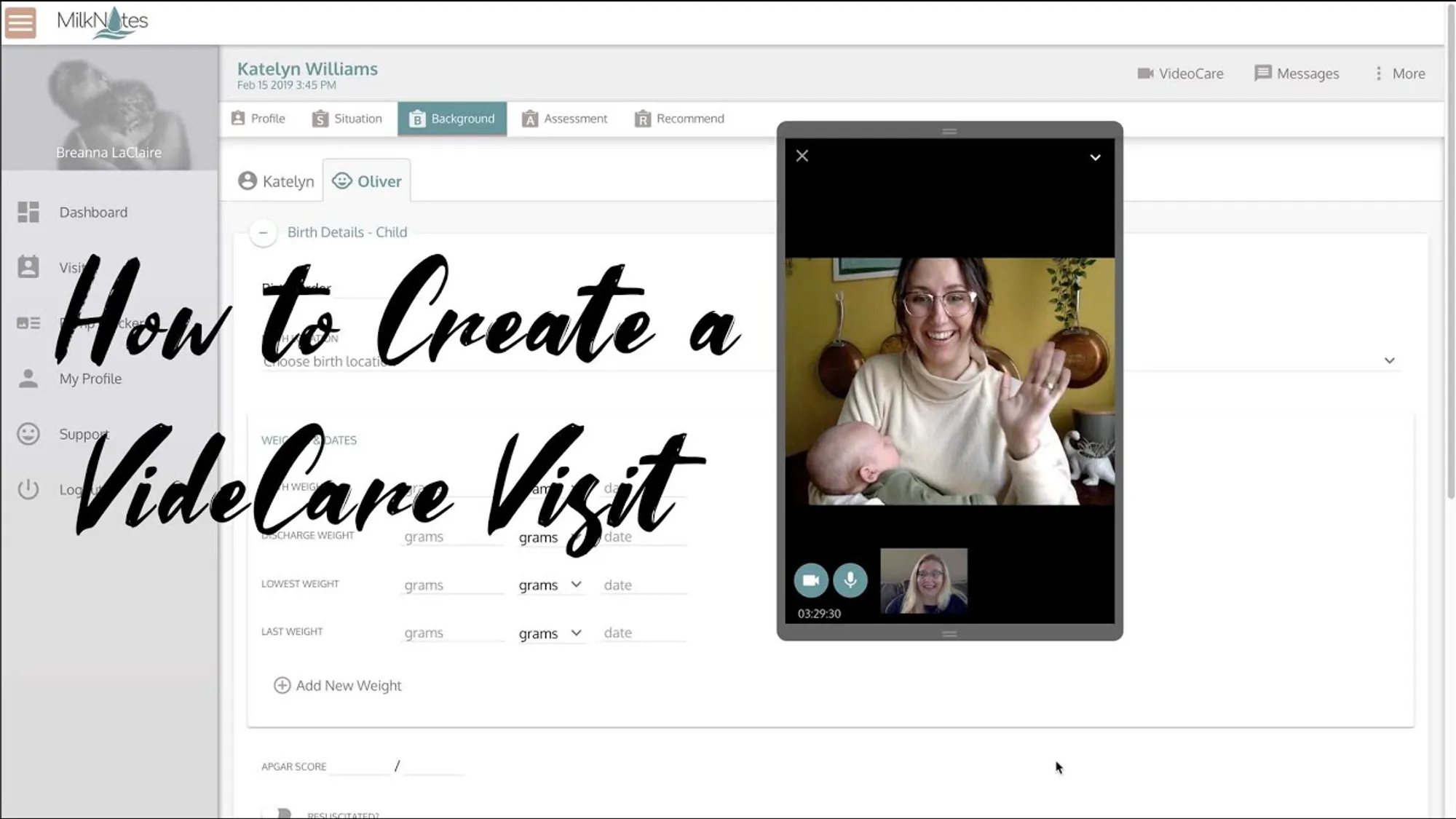The image size is (1456, 819).
Task: Click the MilkNotes logo
Action: (x=102, y=21)
